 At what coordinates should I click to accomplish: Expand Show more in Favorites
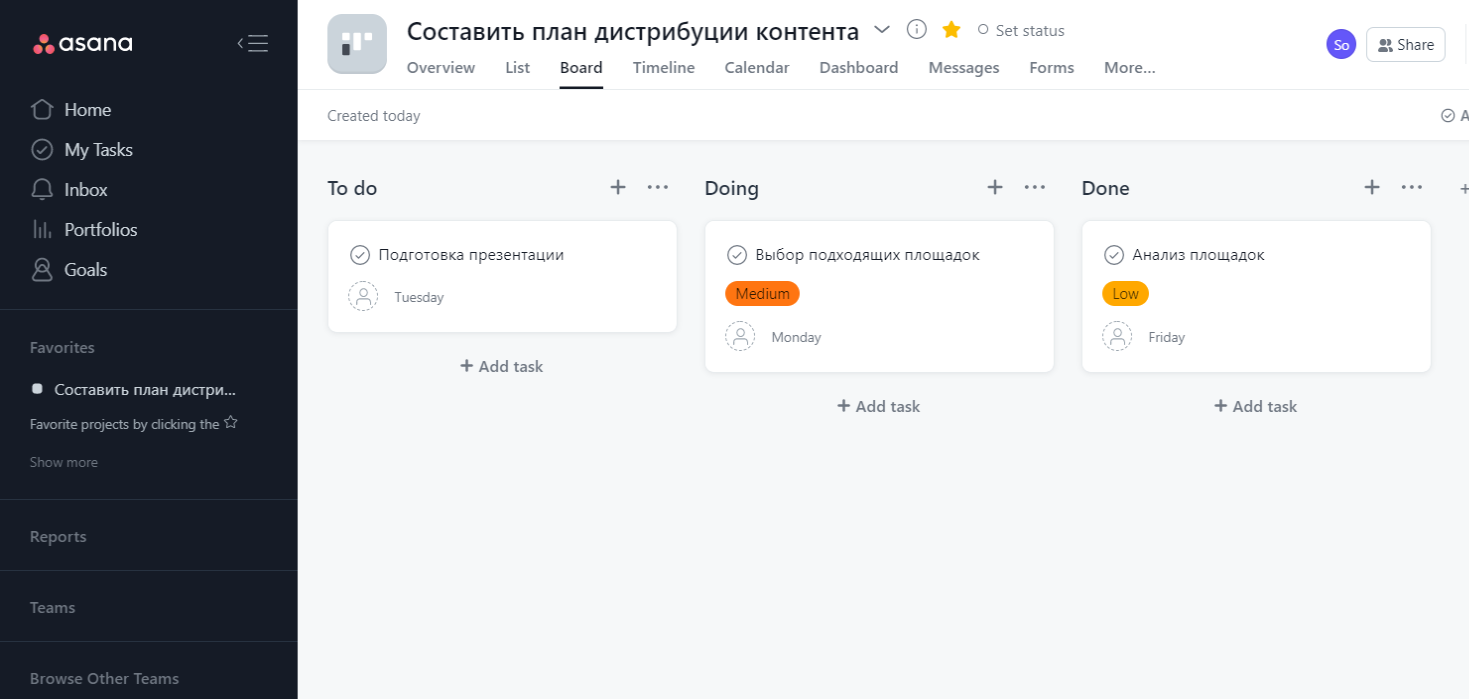coord(64,462)
